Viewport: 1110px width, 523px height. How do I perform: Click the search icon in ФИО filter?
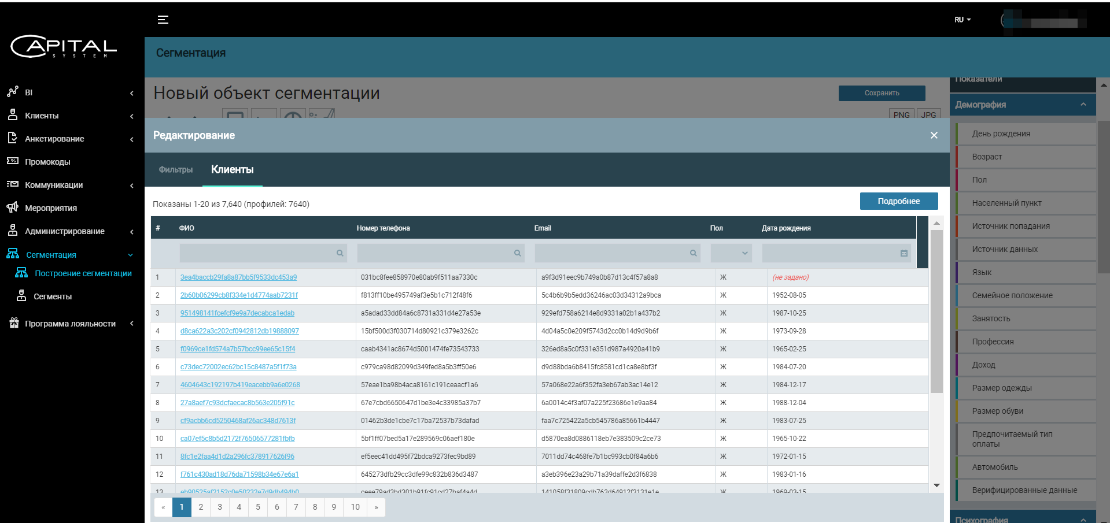click(x=340, y=254)
